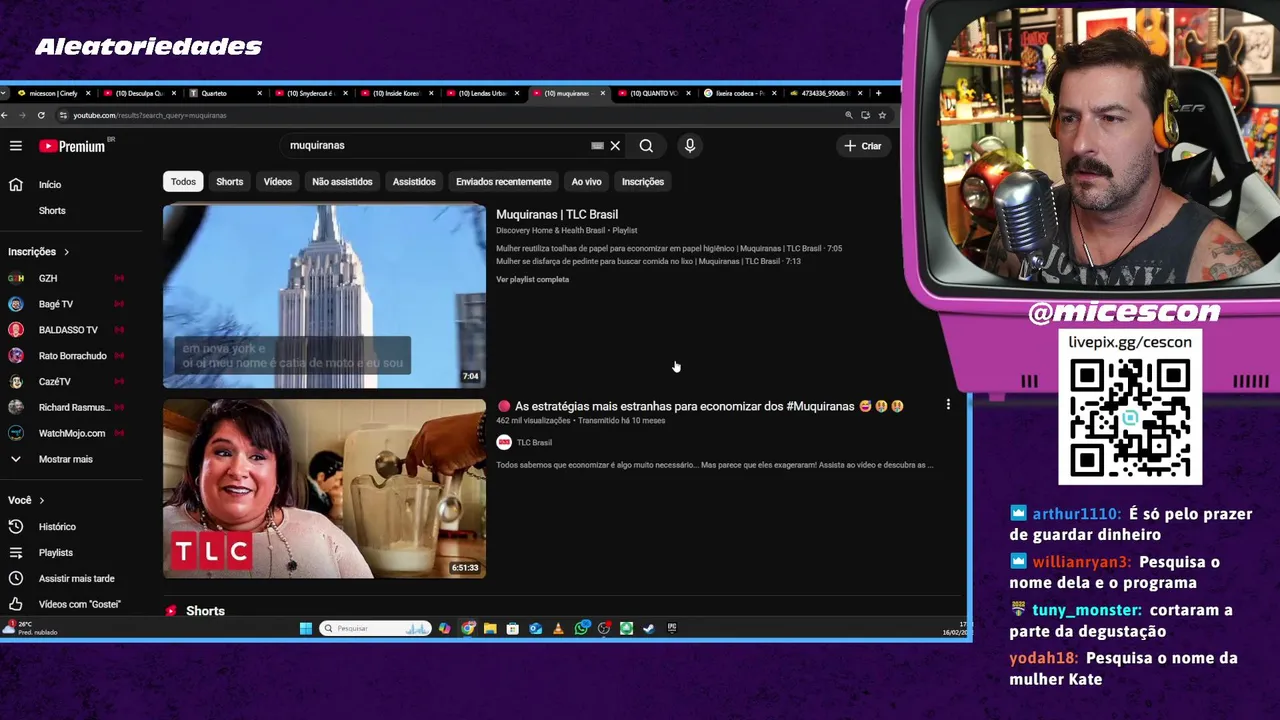The width and height of the screenshot is (1280, 720).
Task: Select the Inscrições filter chip
Action: pyautogui.click(x=642, y=182)
